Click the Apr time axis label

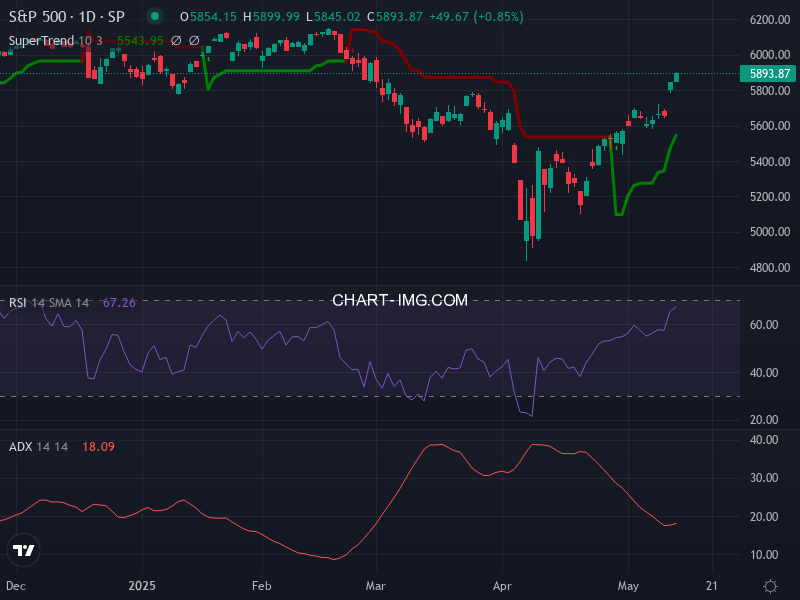pyautogui.click(x=502, y=586)
